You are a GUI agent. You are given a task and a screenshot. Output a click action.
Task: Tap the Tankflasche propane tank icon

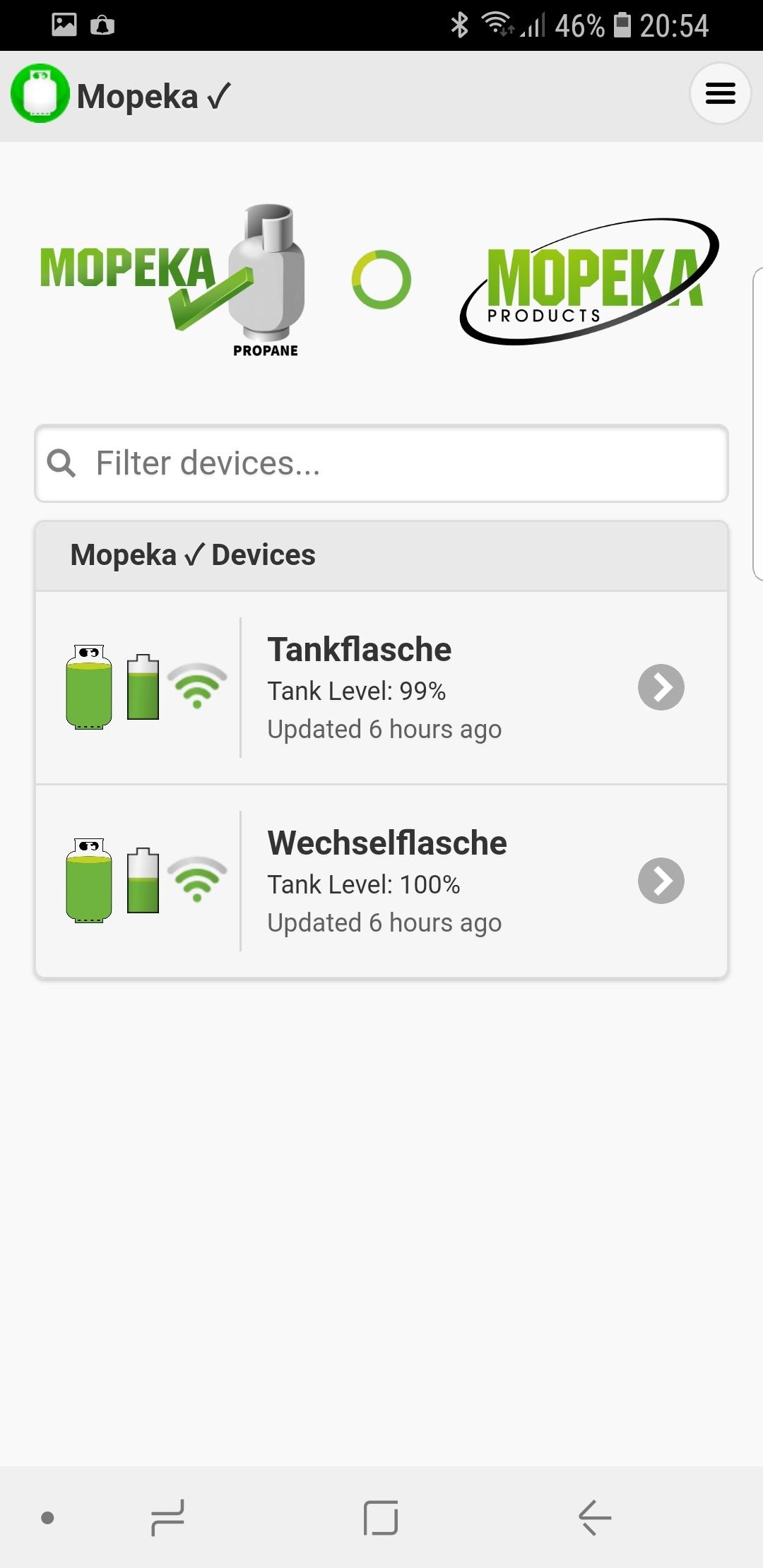(89, 687)
